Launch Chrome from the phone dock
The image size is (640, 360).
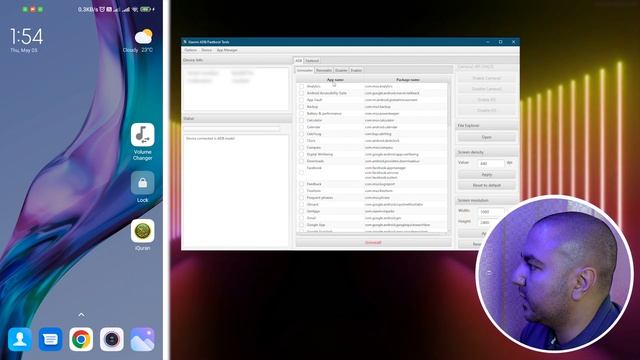tap(81, 339)
